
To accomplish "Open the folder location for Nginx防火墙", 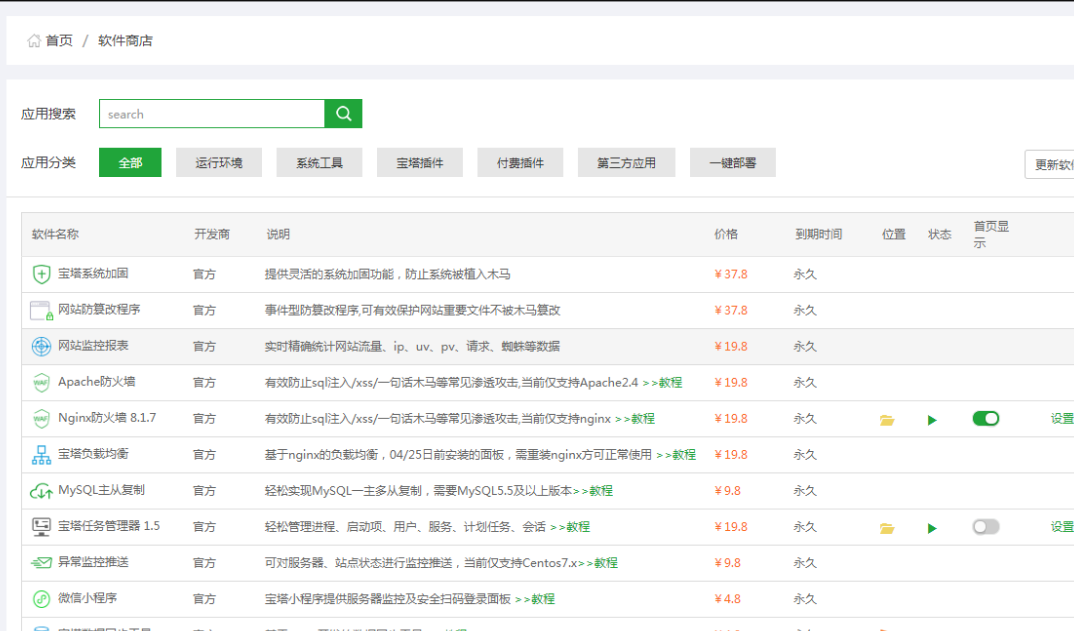I will pos(887,420).
